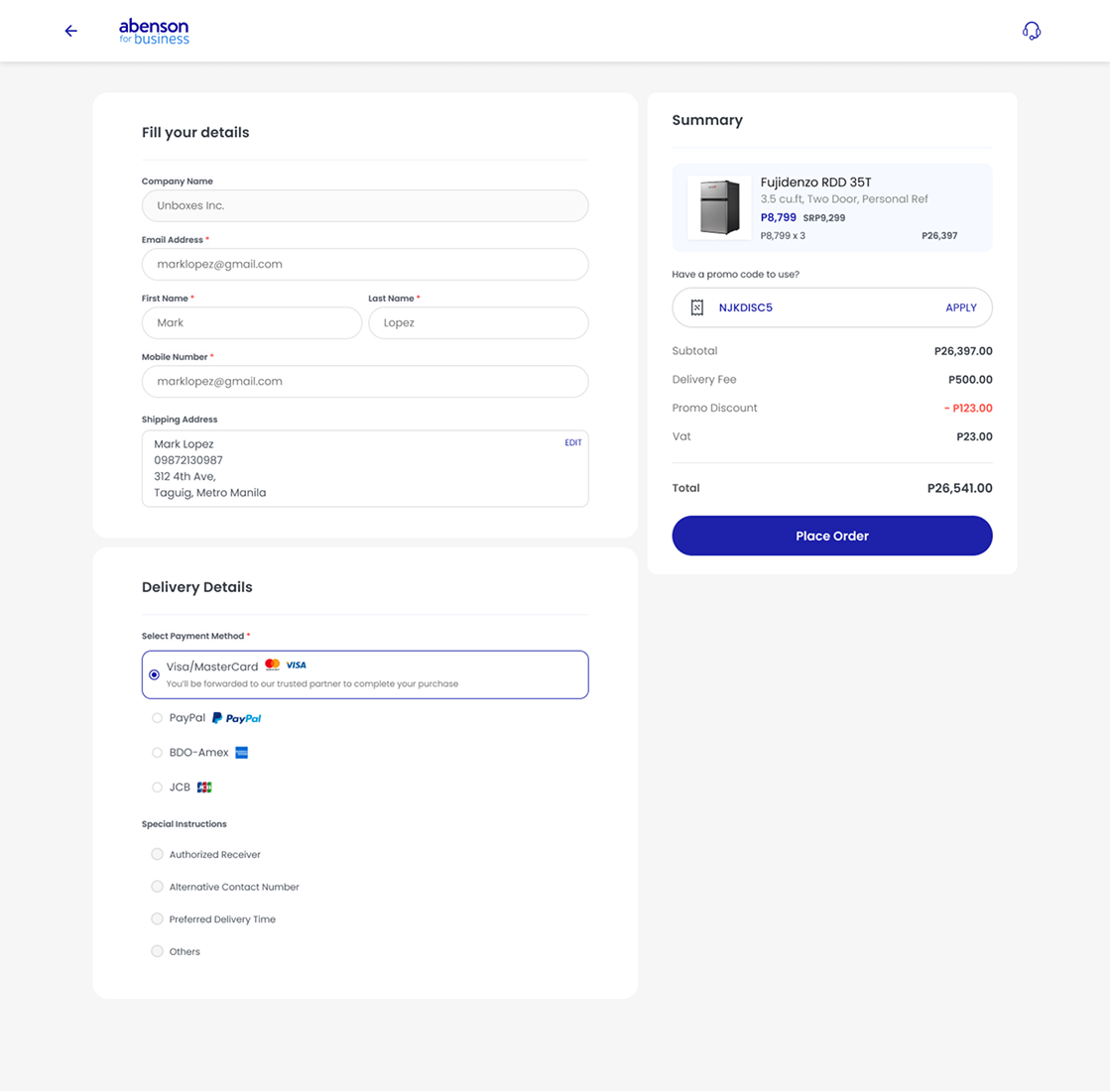Choose BDO-Amex payment option
Viewport: 1110px width, 1092px height.
[x=157, y=752]
